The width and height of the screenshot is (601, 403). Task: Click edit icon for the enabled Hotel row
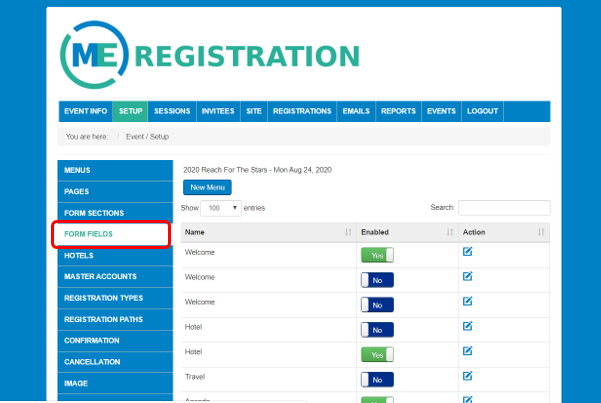(x=468, y=352)
